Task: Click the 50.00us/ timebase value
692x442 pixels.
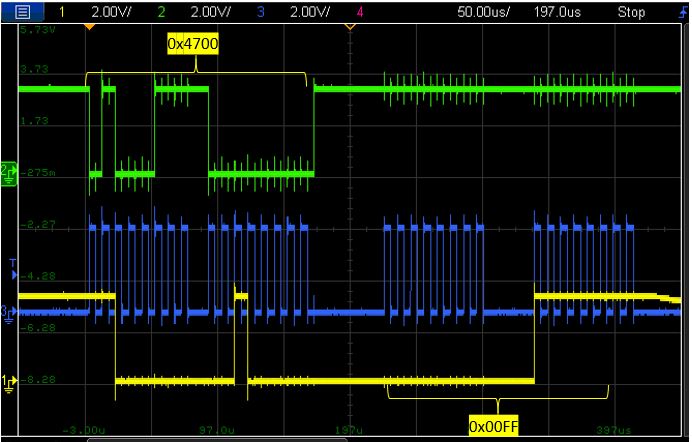Action: (x=483, y=12)
